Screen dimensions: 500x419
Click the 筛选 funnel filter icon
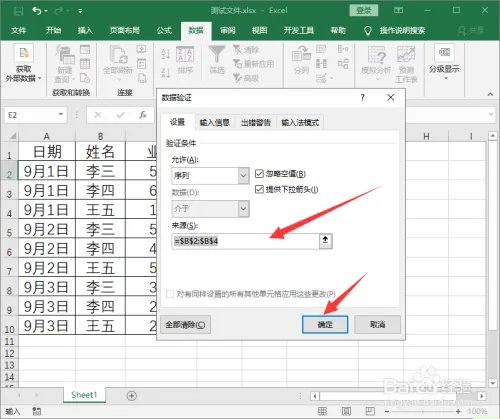click(217, 54)
